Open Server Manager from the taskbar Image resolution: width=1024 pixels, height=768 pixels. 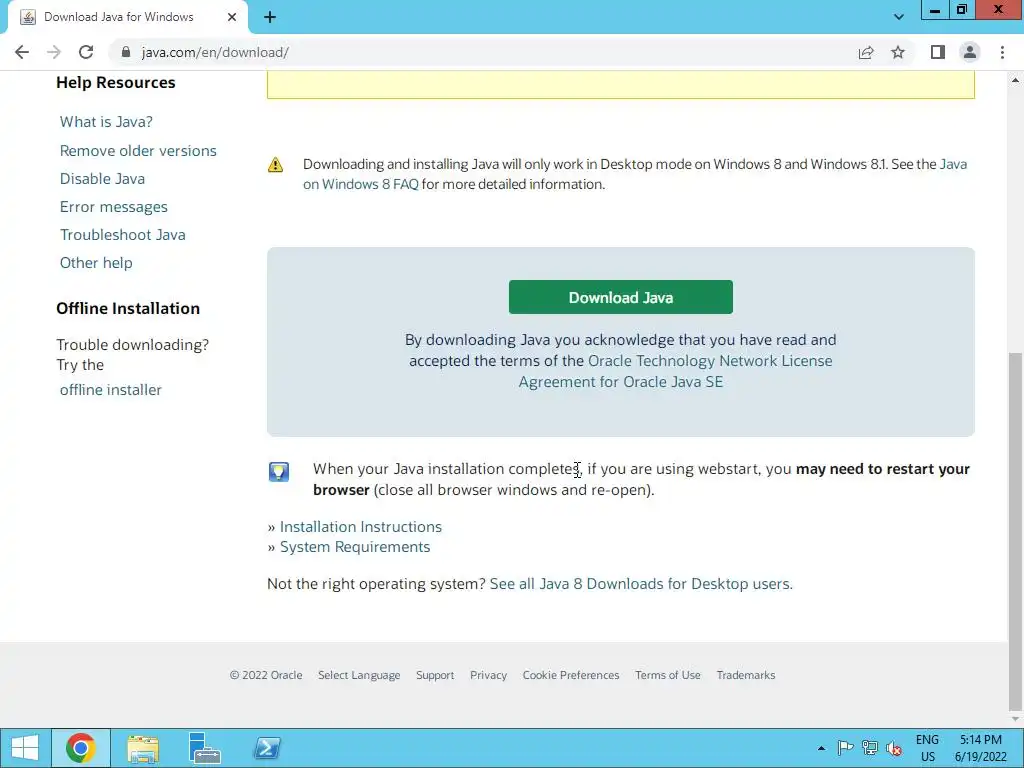(x=204, y=748)
